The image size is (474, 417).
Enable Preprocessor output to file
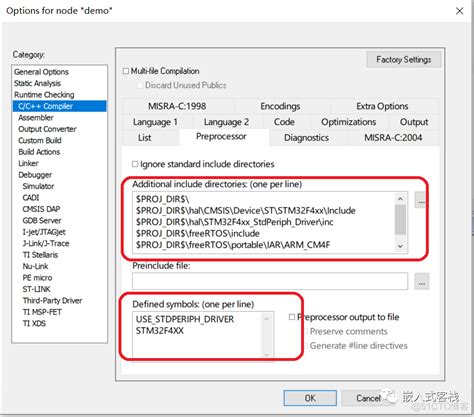tap(292, 317)
